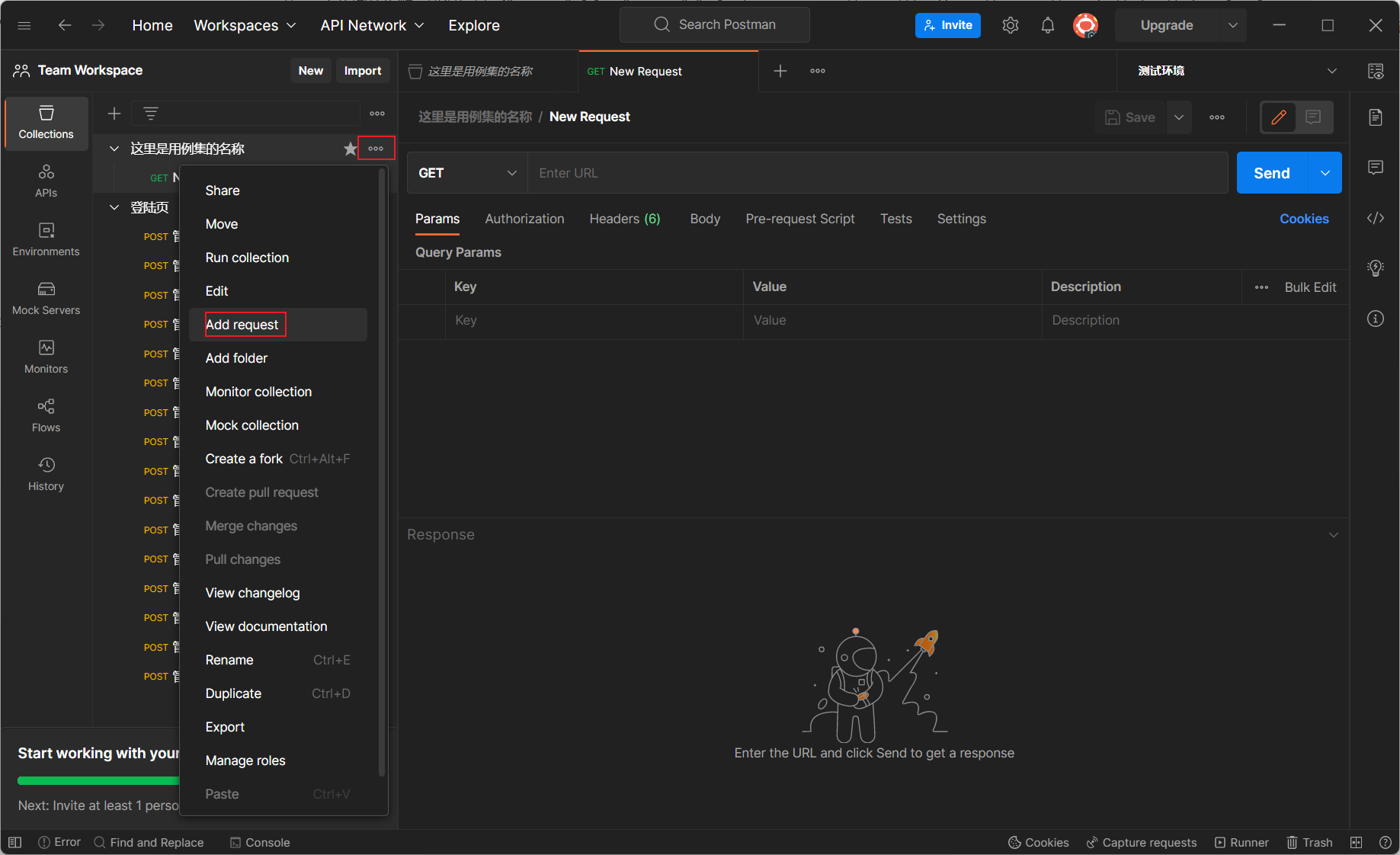Open the Runner in status bar

pos(1241,842)
